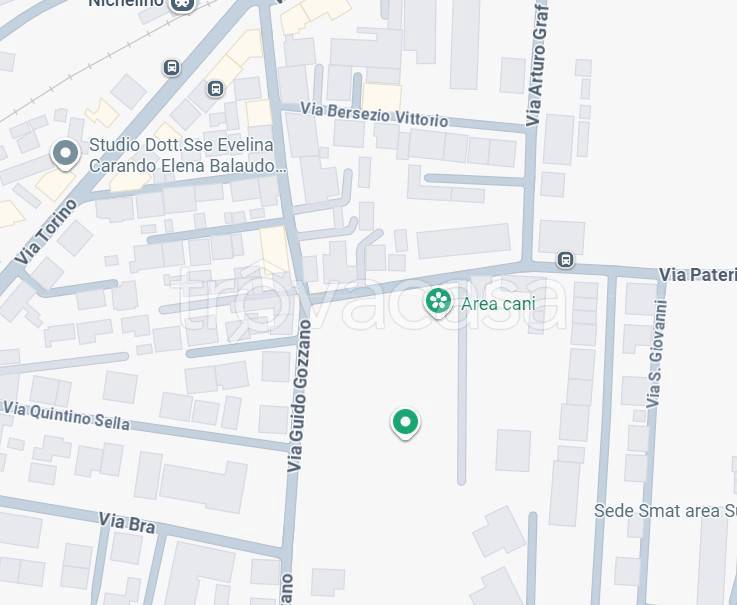
Task: Click the Sede Smat area label
Action: point(665,511)
